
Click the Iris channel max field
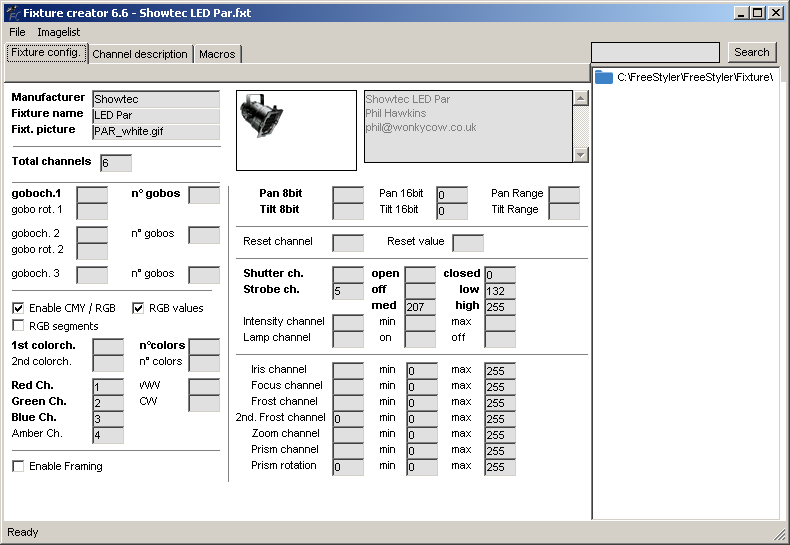point(500,371)
